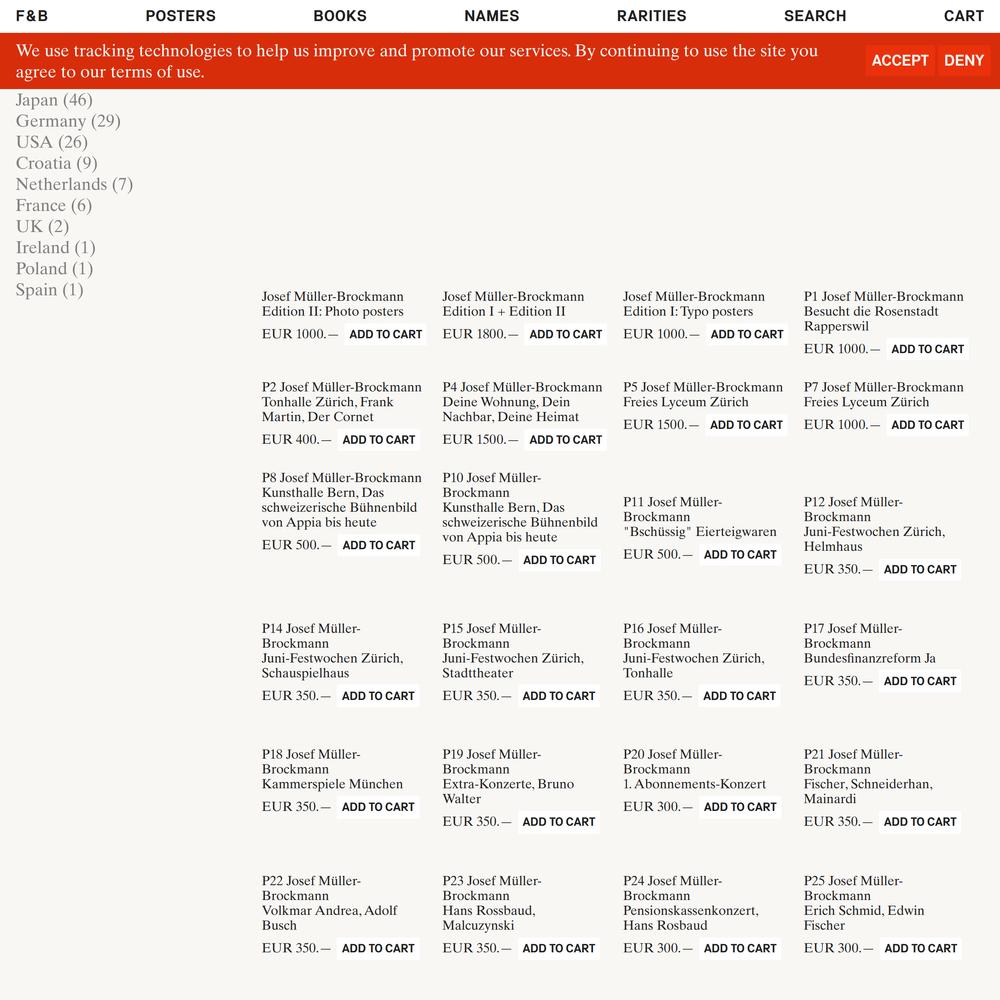Open P22 Volkmar Andrea, Adolf Busch listing
Image resolution: width=1000 pixels, height=1000 pixels.
(x=329, y=903)
